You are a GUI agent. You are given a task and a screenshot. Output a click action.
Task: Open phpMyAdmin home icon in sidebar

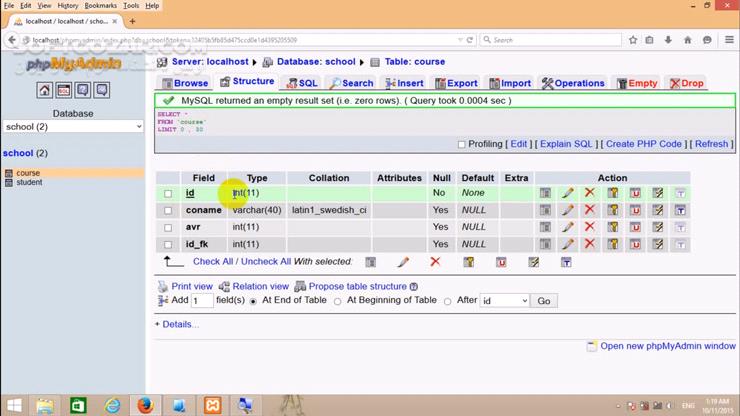[x=44, y=90]
